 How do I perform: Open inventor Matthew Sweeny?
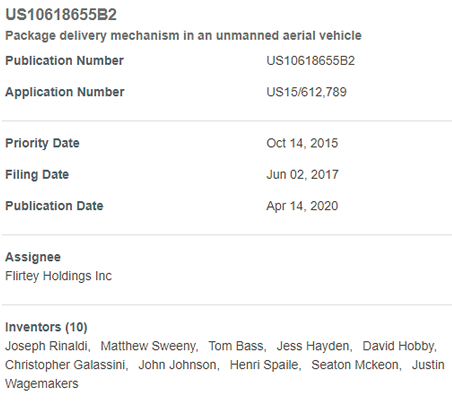(149, 346)
